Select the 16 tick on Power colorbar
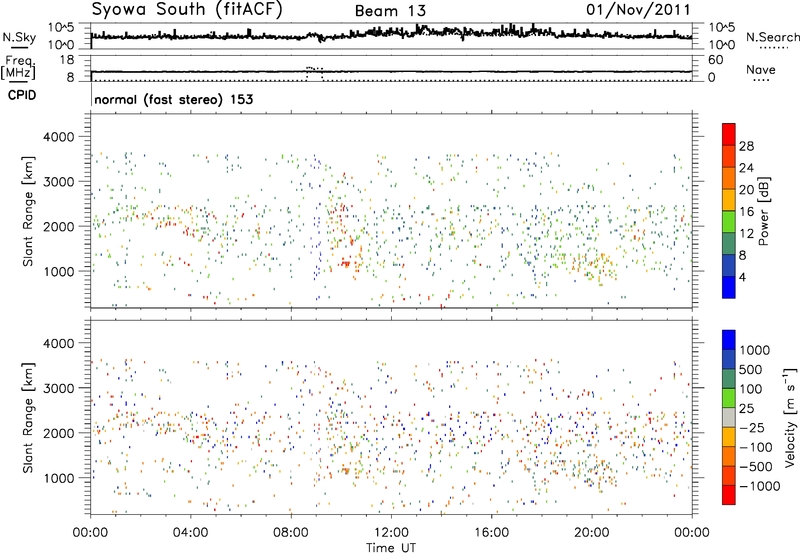This screenshot has height=554, width=800. point(746,212)
